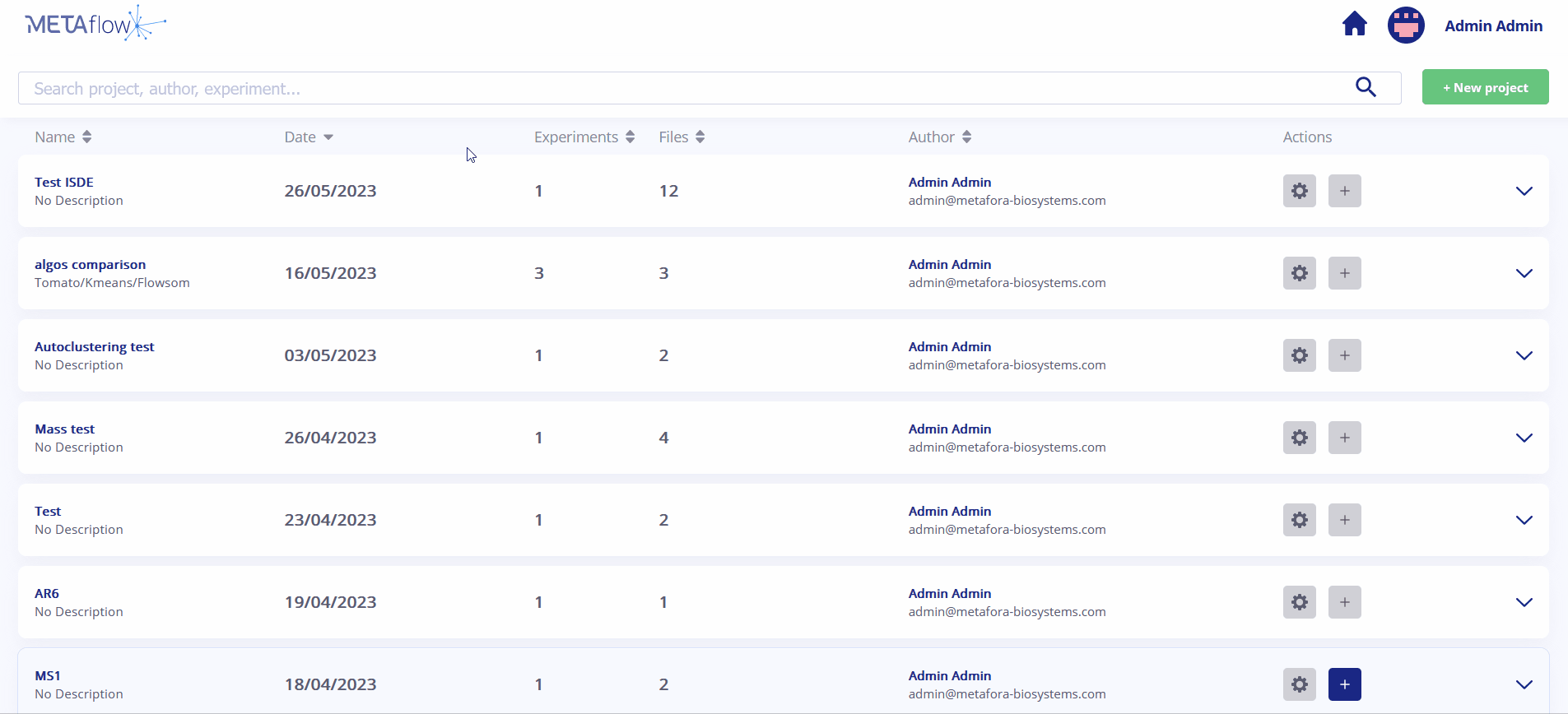The width and height of the screenshot is (1568, 714).
Task: Open settings gear for Mass test project
Action: pos(1299,438)
